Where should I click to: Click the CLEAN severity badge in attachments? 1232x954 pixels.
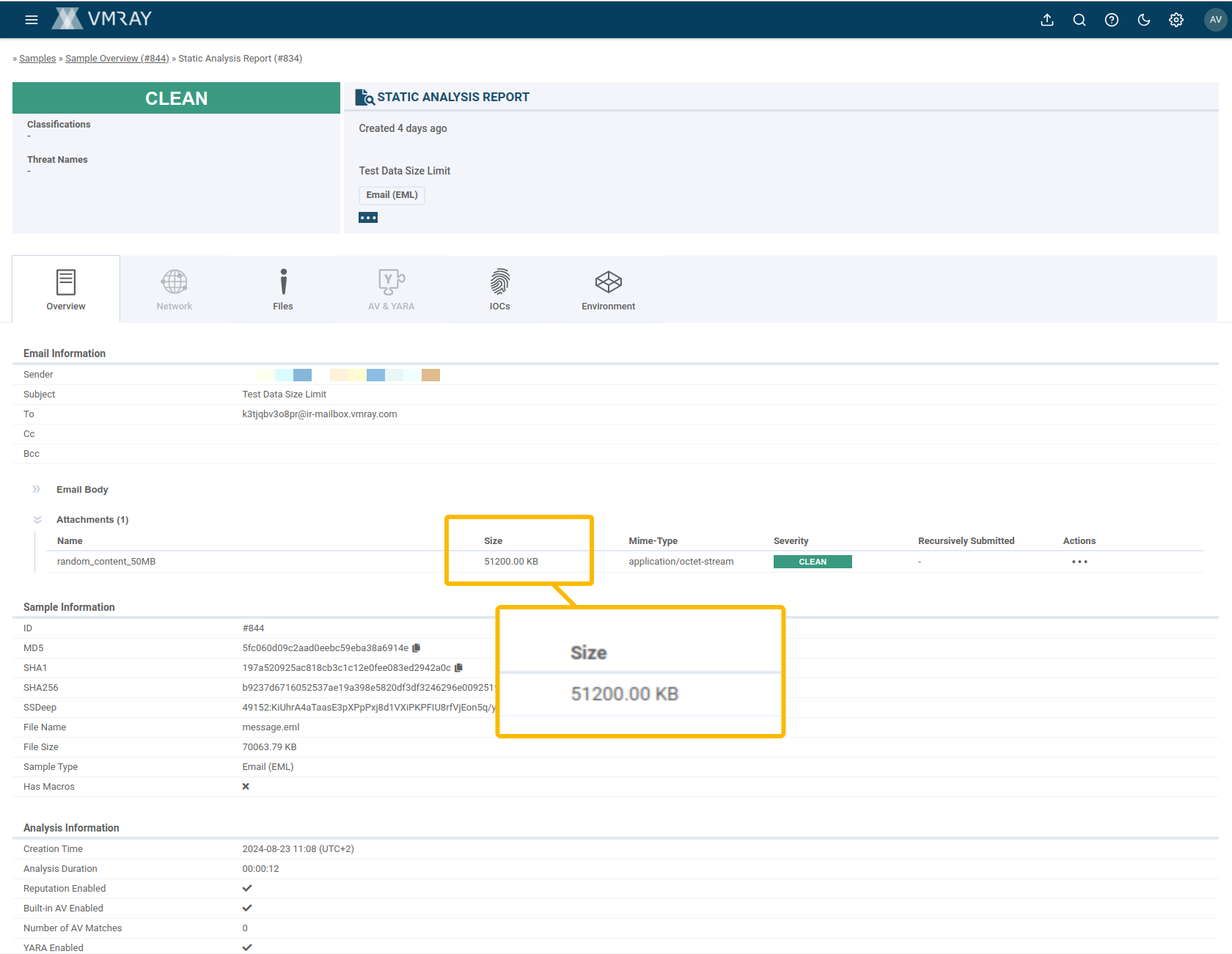click(813, 562)
